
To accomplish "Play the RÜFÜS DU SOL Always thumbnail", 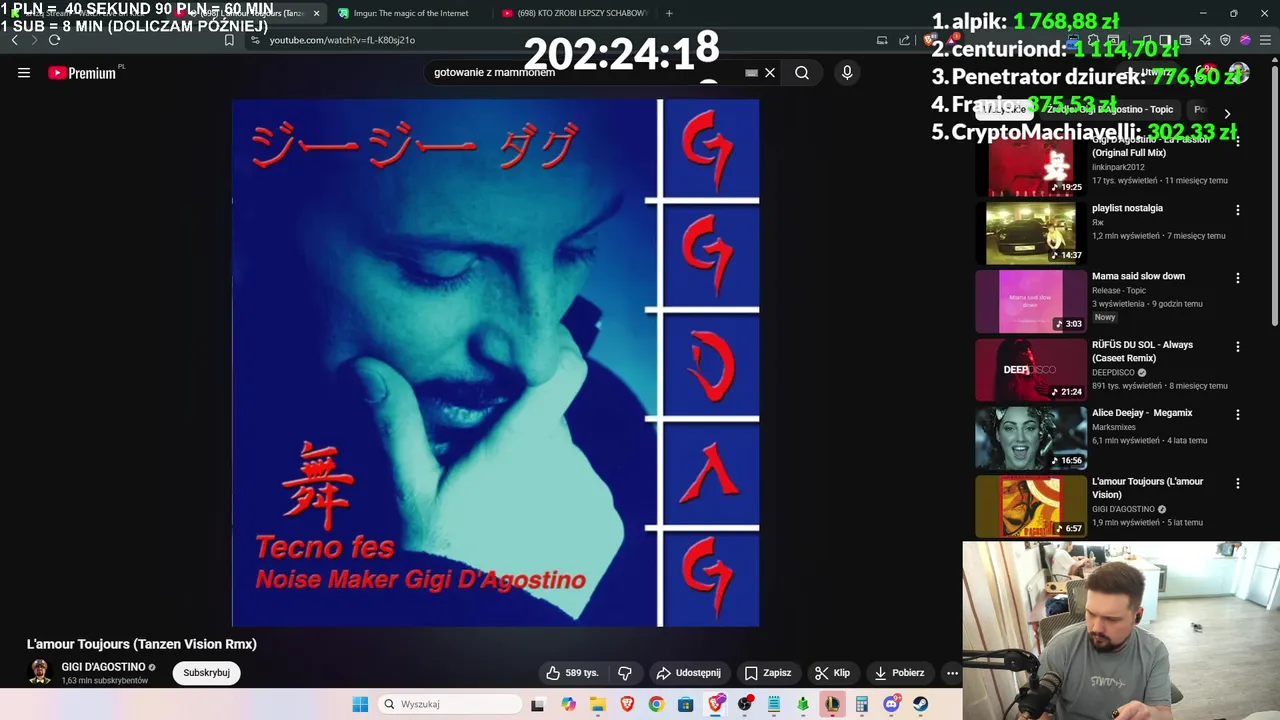I will (1031, 370).
